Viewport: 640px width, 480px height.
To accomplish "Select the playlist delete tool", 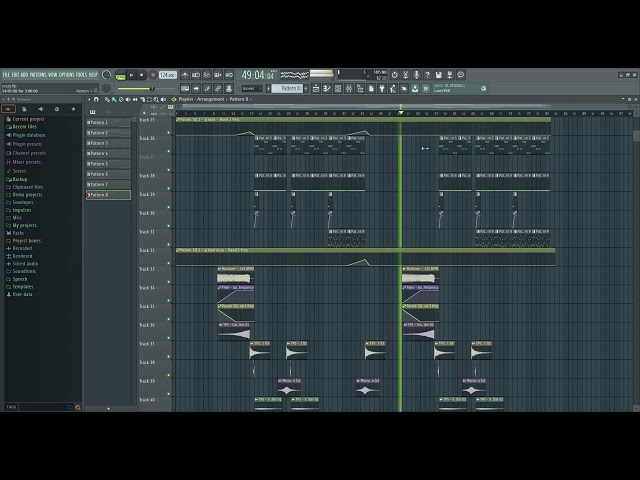I will [121, 100].
